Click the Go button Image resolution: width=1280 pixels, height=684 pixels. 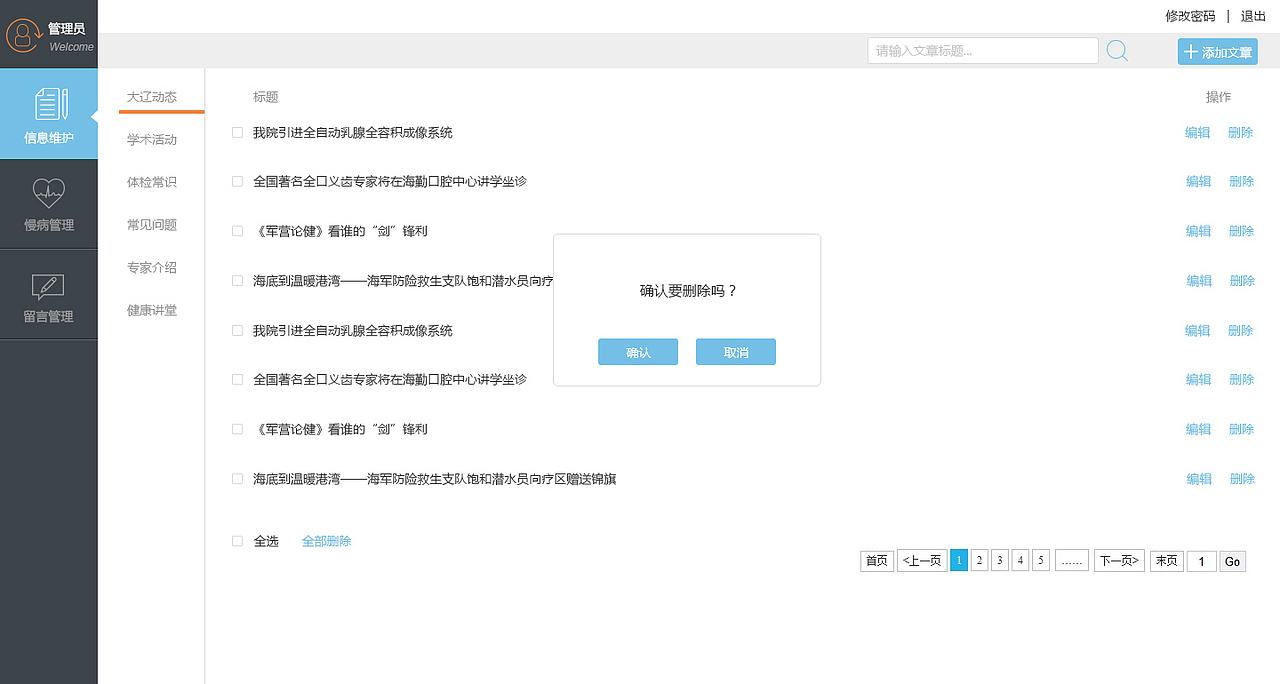pyautogui.click(x=1233, y=562)
